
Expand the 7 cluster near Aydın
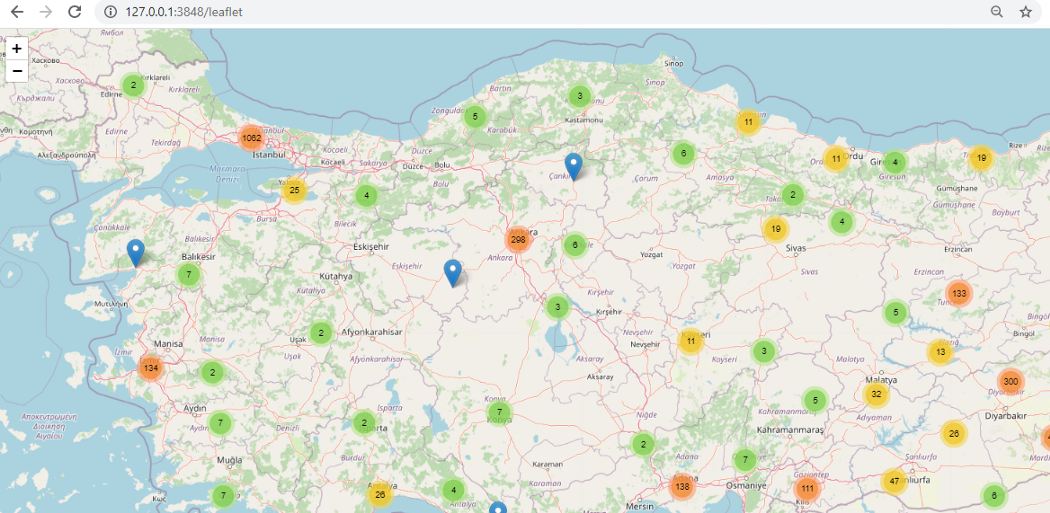(220, 423)
